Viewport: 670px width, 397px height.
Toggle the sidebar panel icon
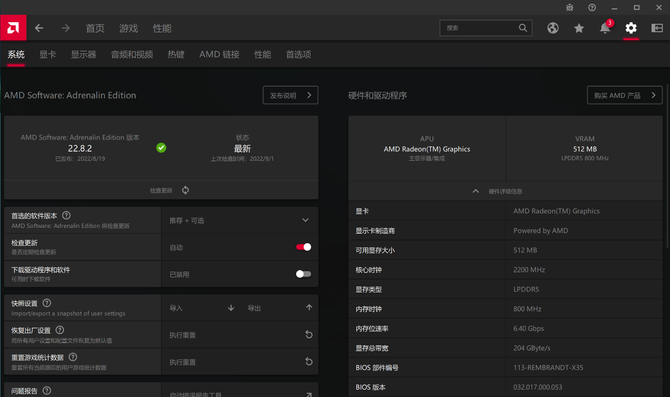pyautogui.click(x=657, y=28)
